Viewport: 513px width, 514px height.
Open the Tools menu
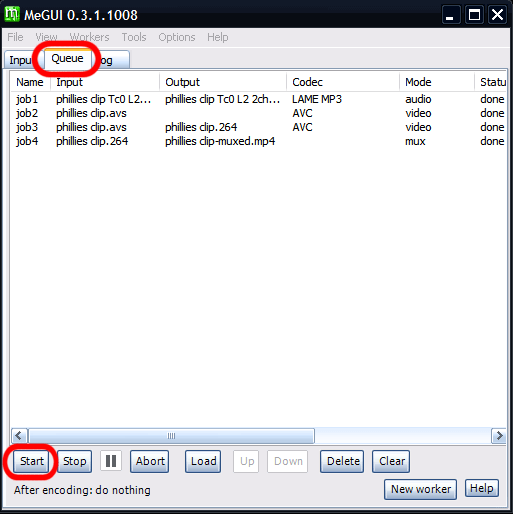coord(134,37)
